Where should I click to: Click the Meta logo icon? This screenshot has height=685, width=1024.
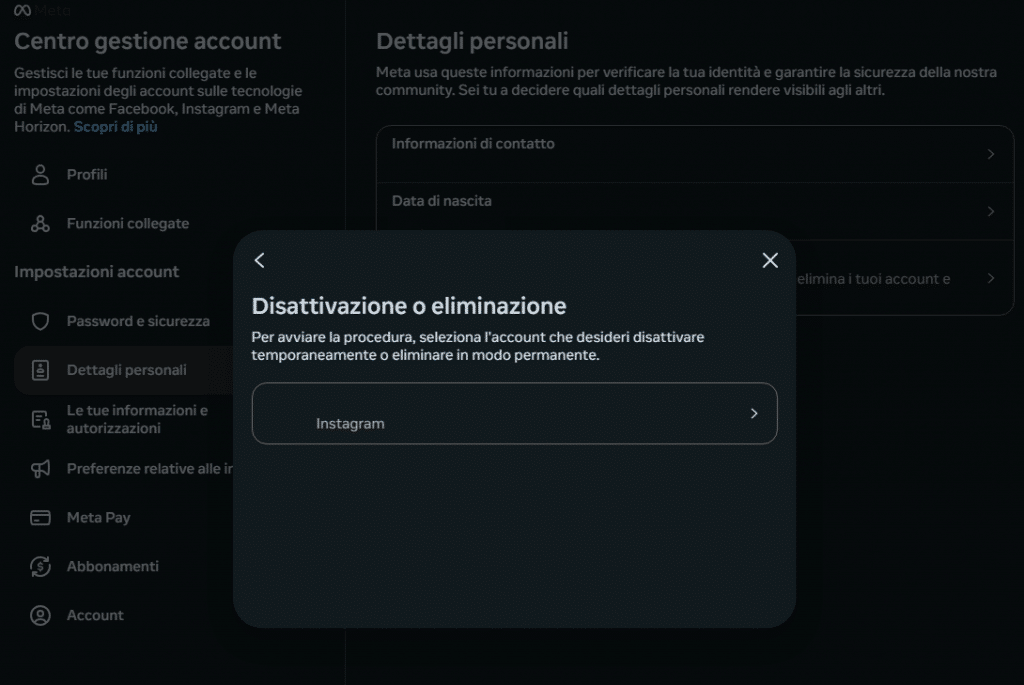23,10
